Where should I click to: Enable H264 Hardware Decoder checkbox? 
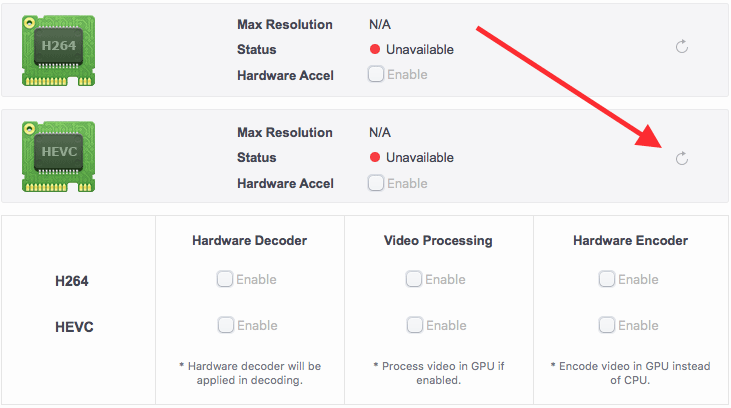pos(225,279)
